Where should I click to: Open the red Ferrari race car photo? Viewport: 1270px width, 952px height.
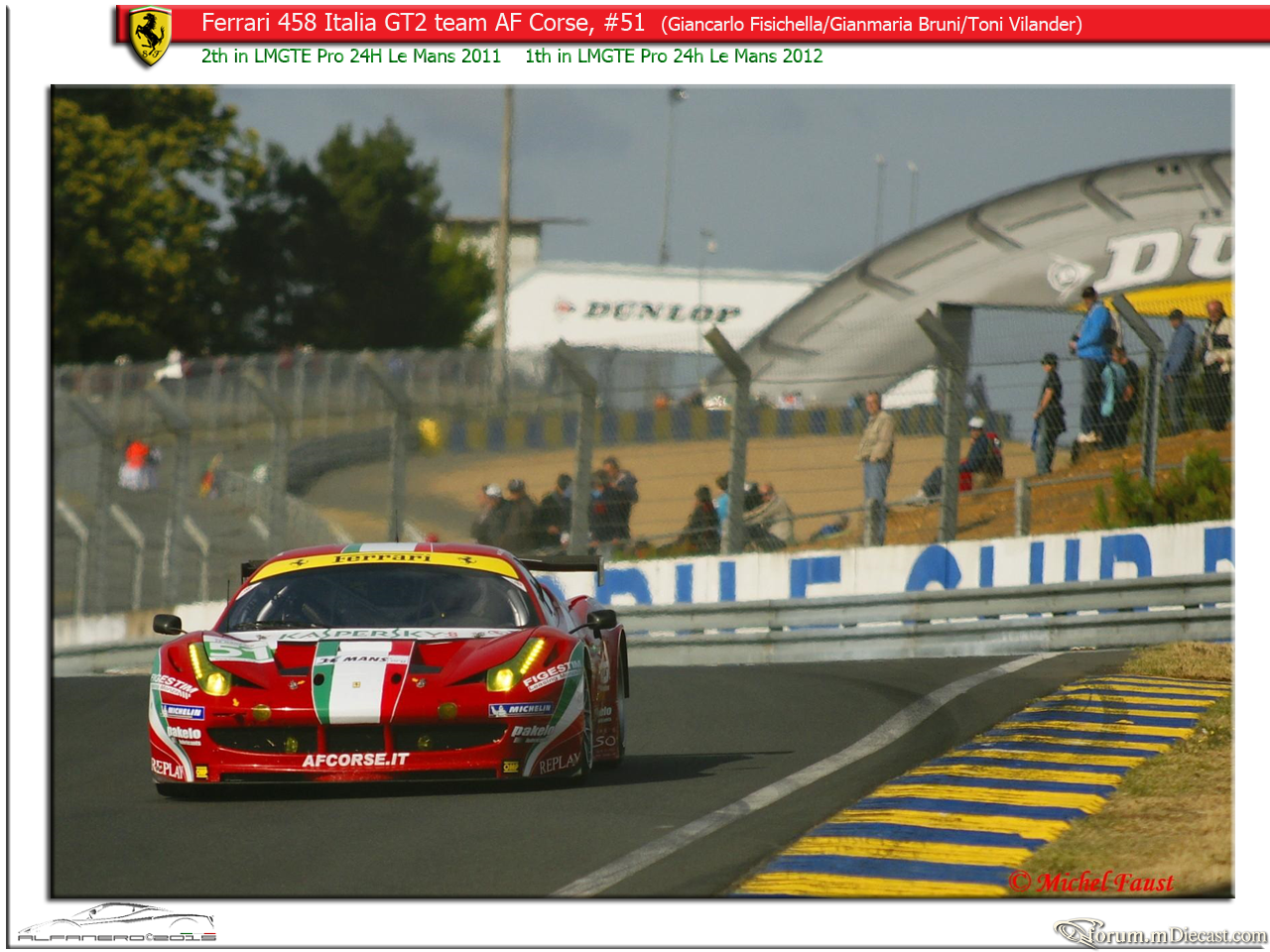(642, 492)
